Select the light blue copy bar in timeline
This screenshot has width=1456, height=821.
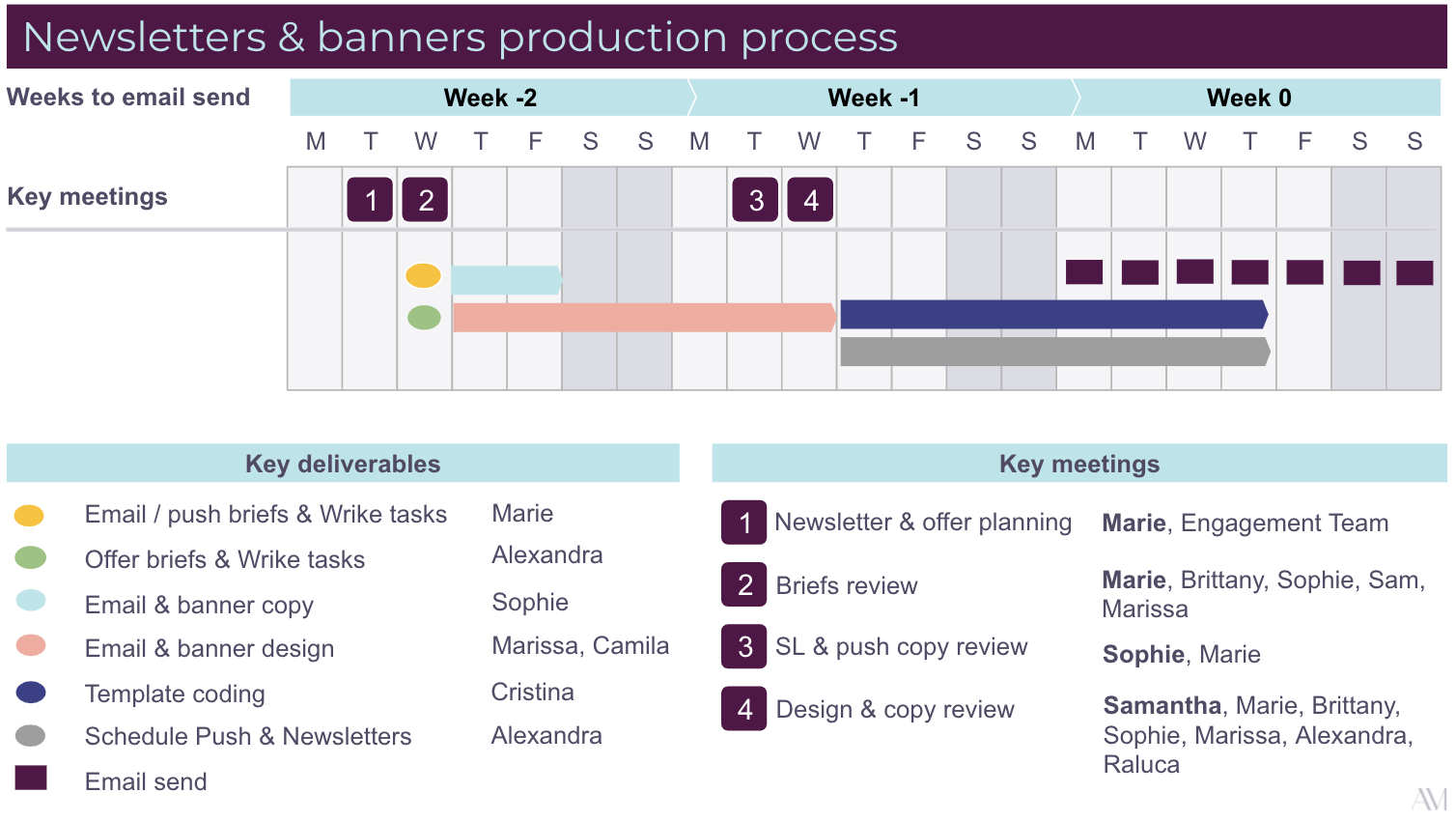tap(505, 280)
